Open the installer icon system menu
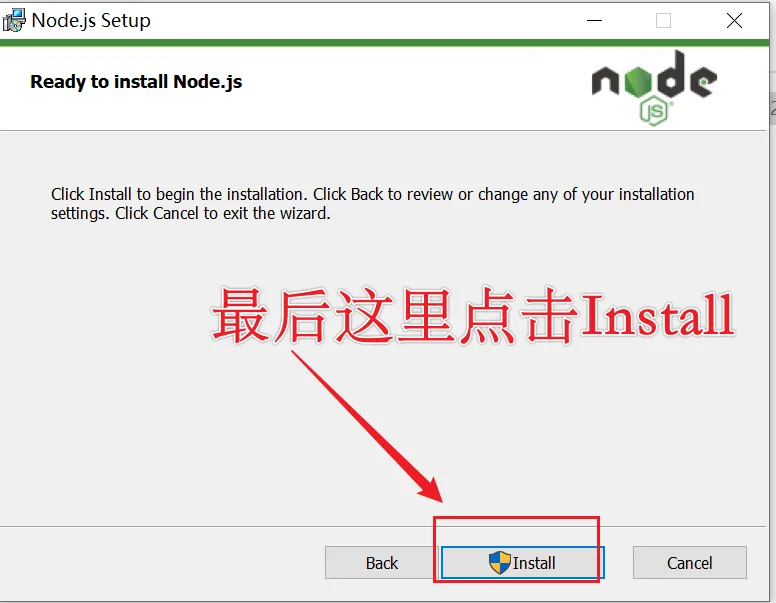 tap(13, 21)
